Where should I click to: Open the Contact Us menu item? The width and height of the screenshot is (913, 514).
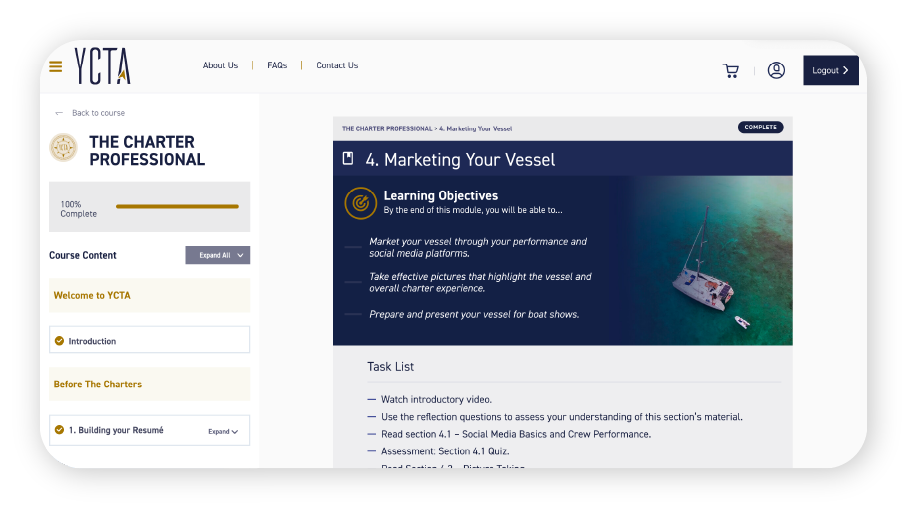pyautogui.click(x=337, y=65)
